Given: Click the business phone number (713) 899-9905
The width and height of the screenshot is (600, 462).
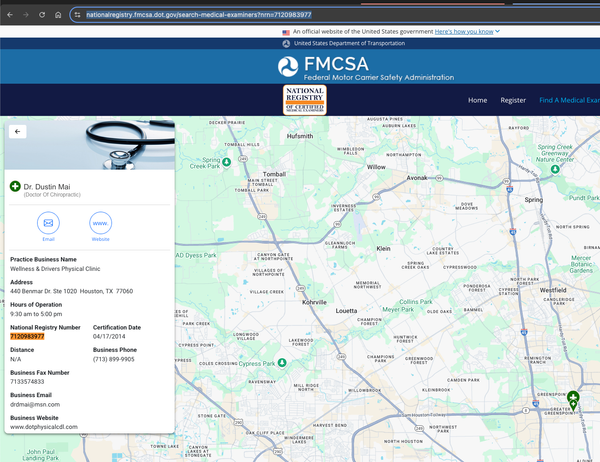Looking at the screenshot, I should (113, 359).
